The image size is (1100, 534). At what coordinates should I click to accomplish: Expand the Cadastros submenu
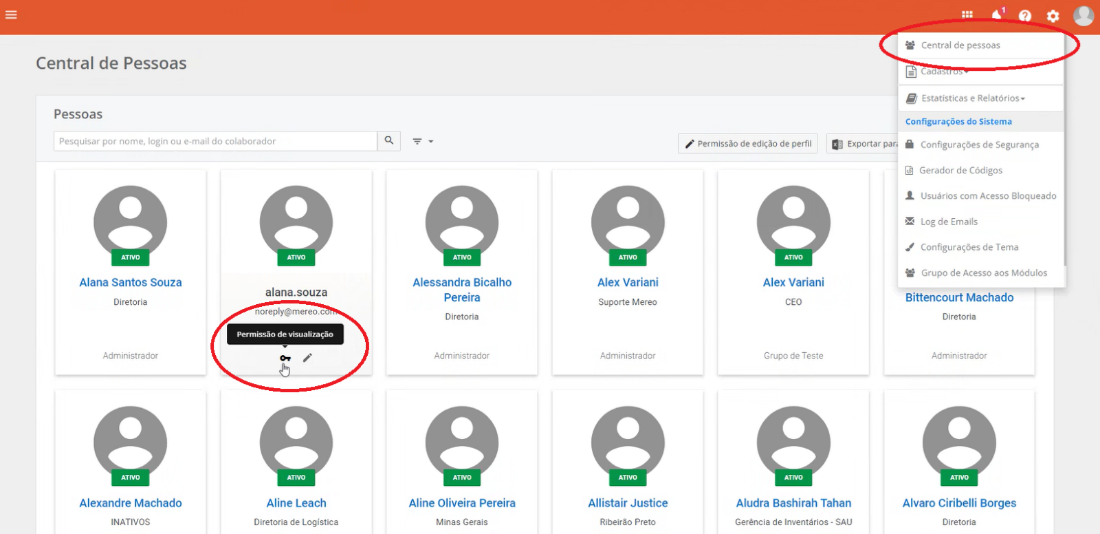[x=944, y=72]
